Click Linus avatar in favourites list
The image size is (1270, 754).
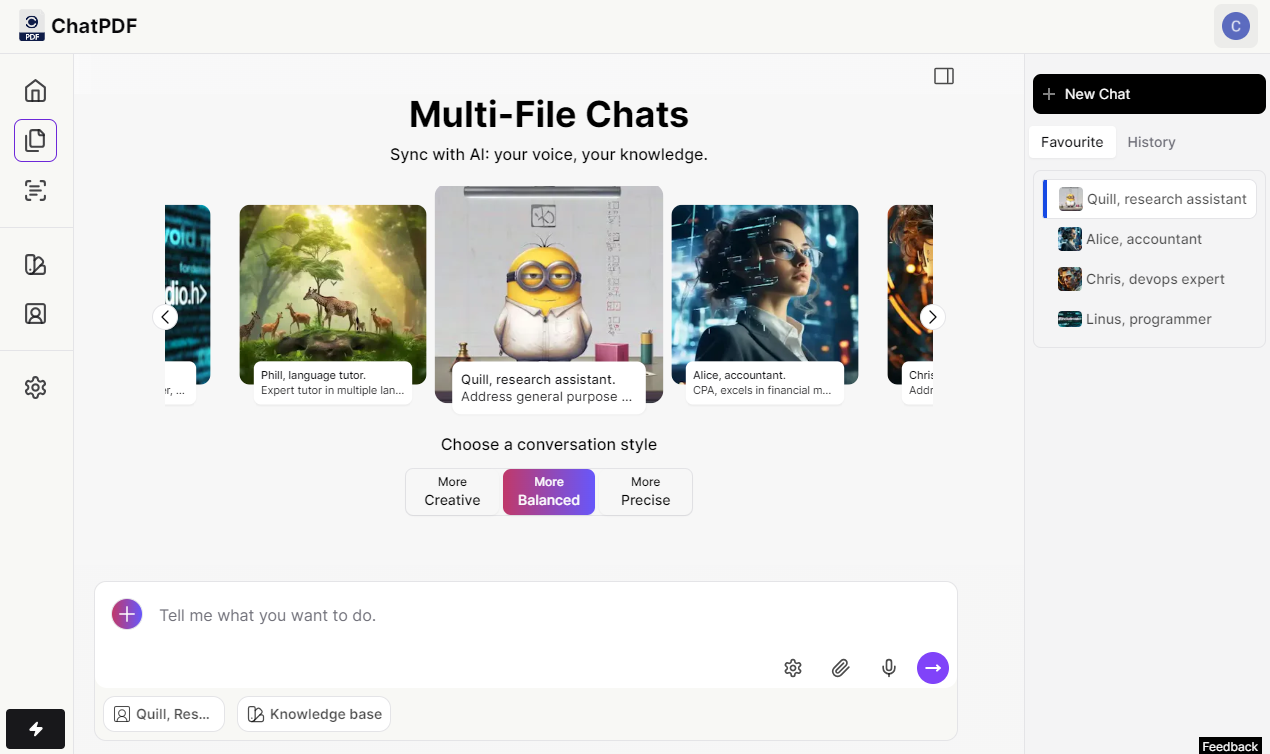tap(1070, 319)
